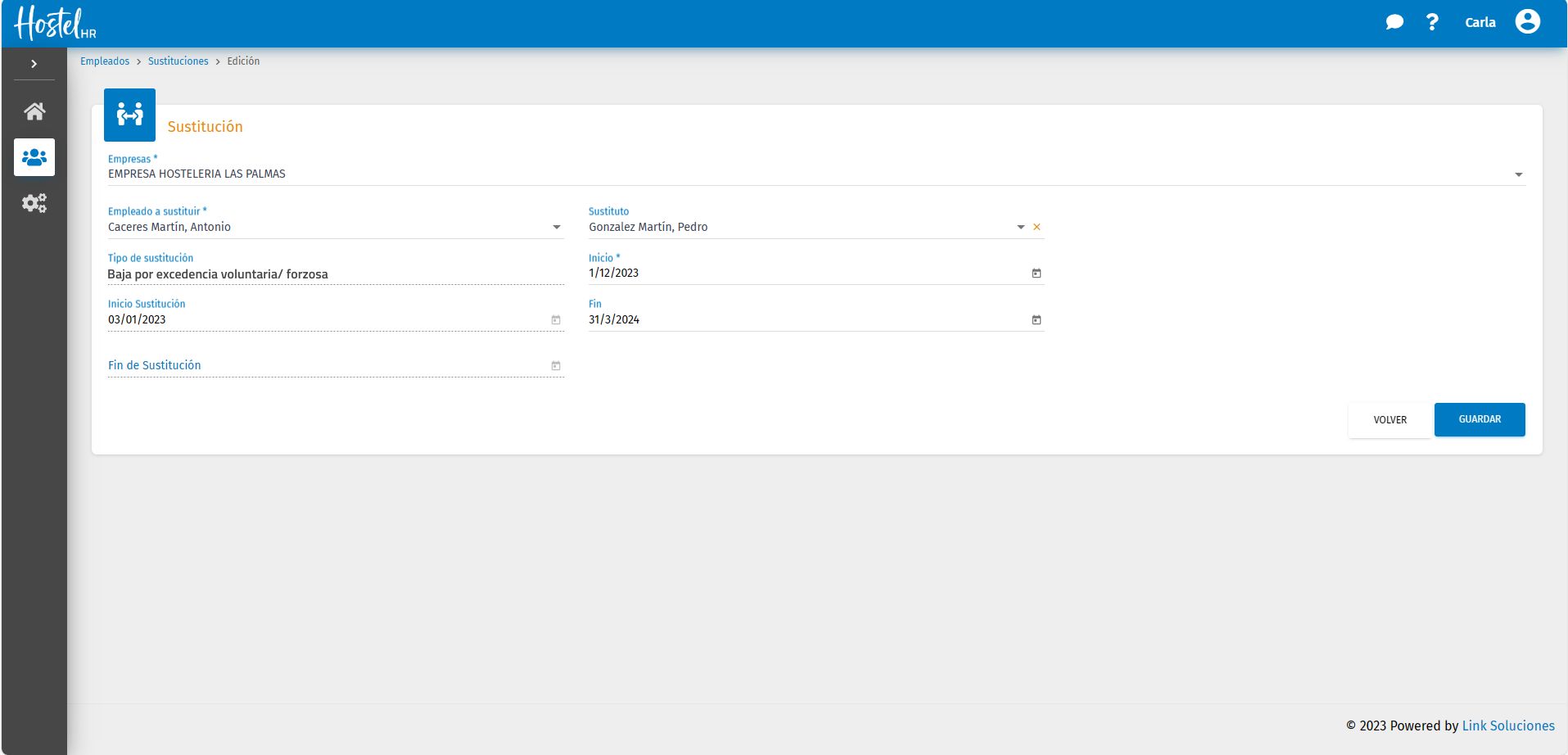1568x755 pixels.
Task: Open the settings gears in sidebar
Action: [x=34, y=203]
